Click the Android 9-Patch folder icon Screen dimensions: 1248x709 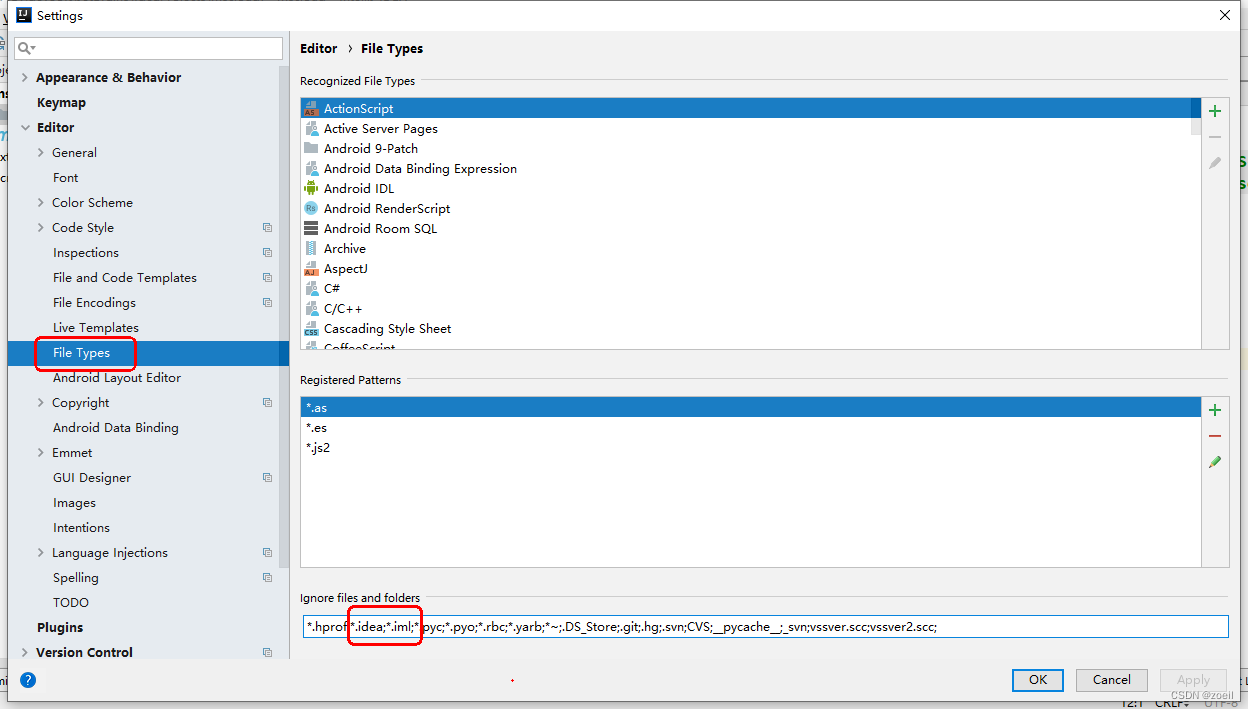(311, 148)
